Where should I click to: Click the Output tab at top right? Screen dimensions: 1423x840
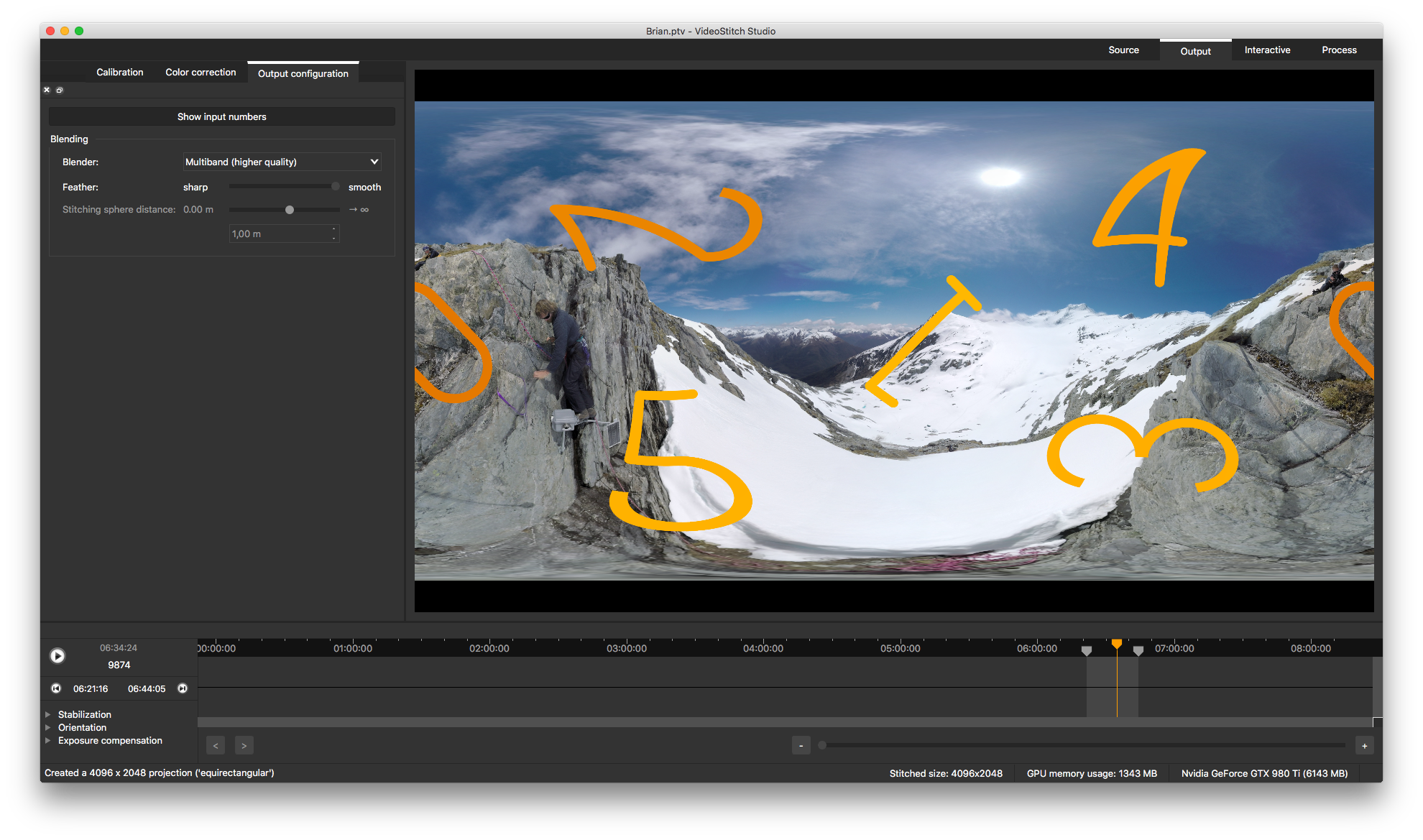click(1193, 49)
